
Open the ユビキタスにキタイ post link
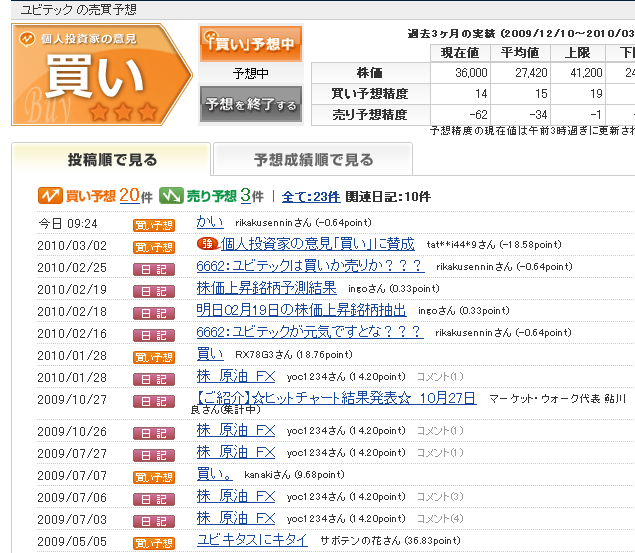click(252, 540)
